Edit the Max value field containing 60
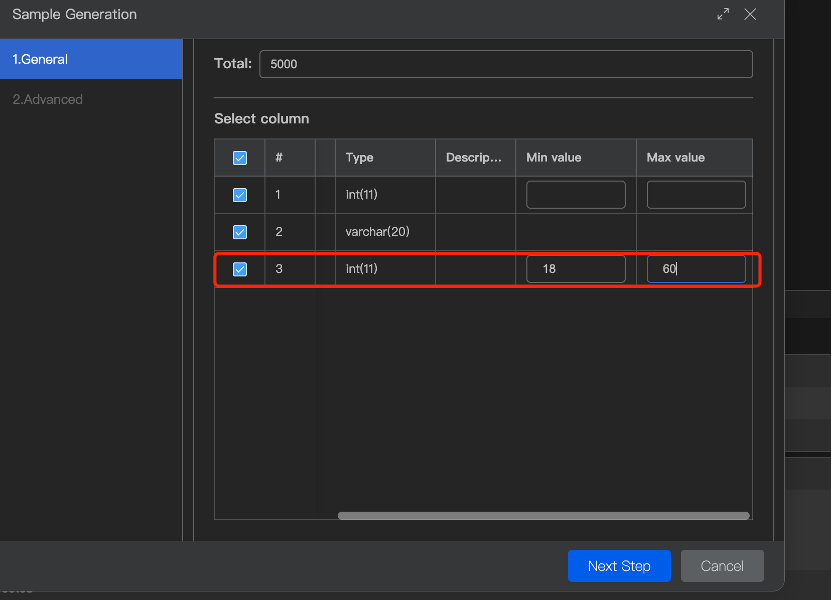Image resolution: width=832 pixels, height=600 pixels. [696, 269]
